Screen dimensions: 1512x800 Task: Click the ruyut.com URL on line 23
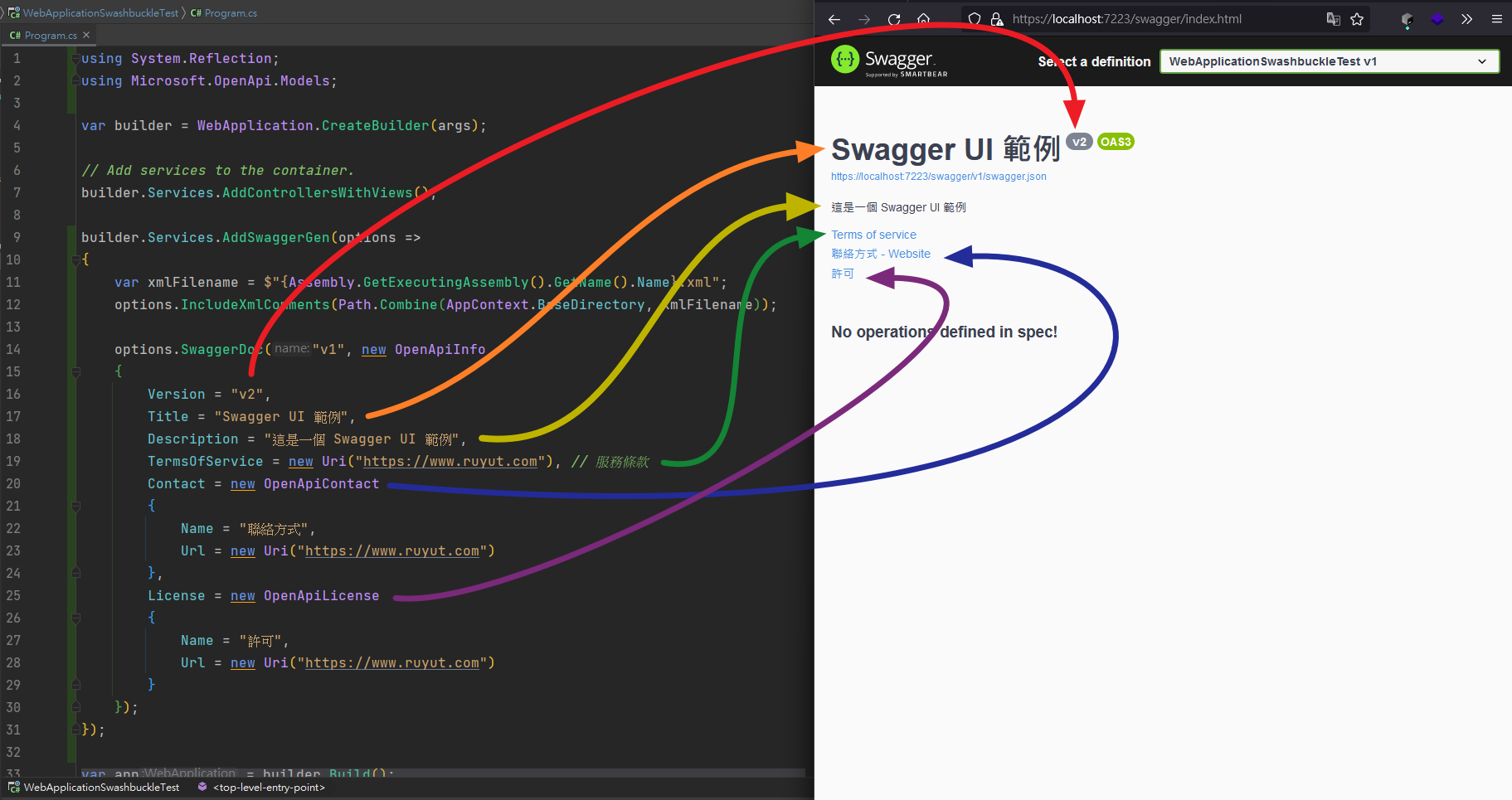point(392,551)
